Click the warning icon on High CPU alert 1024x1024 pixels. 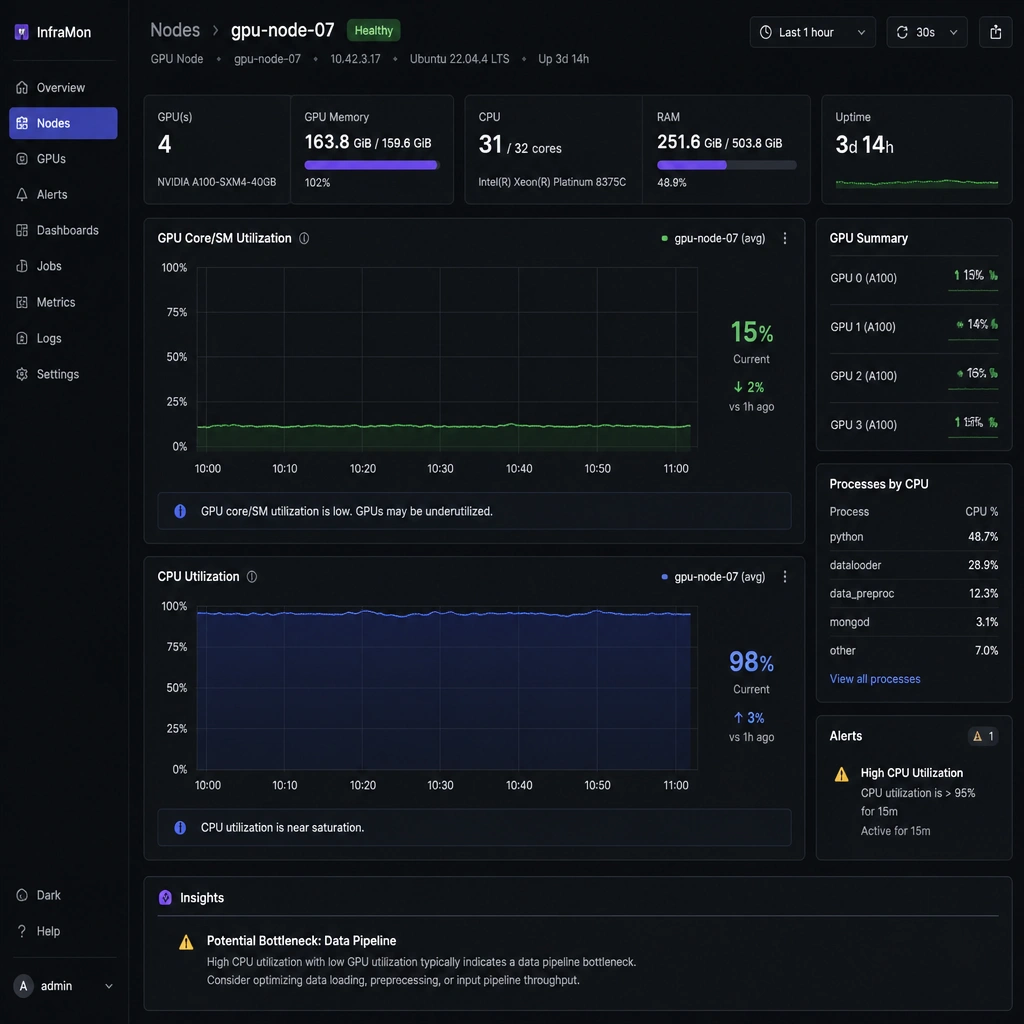tap(842, 775)
